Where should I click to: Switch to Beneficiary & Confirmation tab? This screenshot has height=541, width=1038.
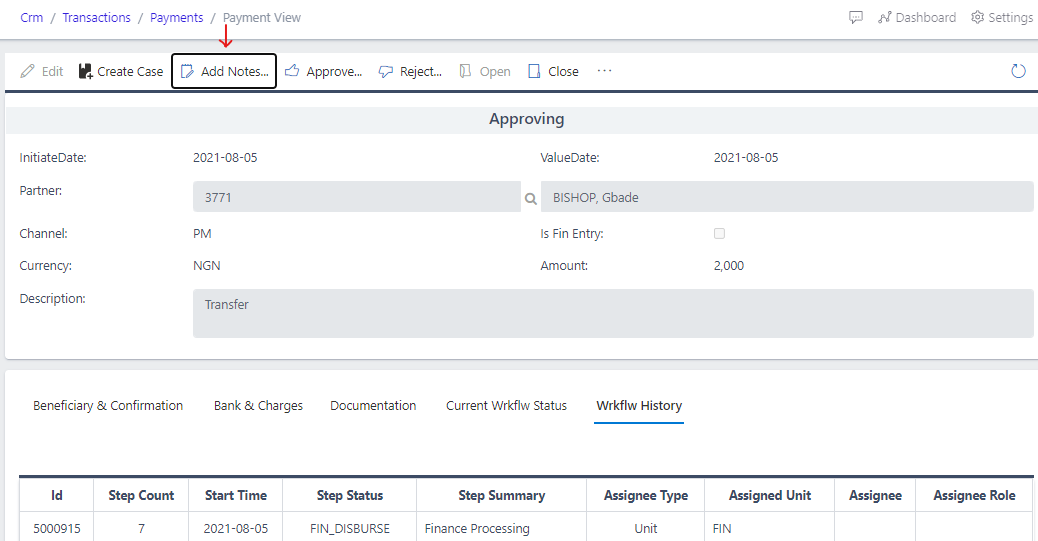pyautogui.click(x=108, y=405)
